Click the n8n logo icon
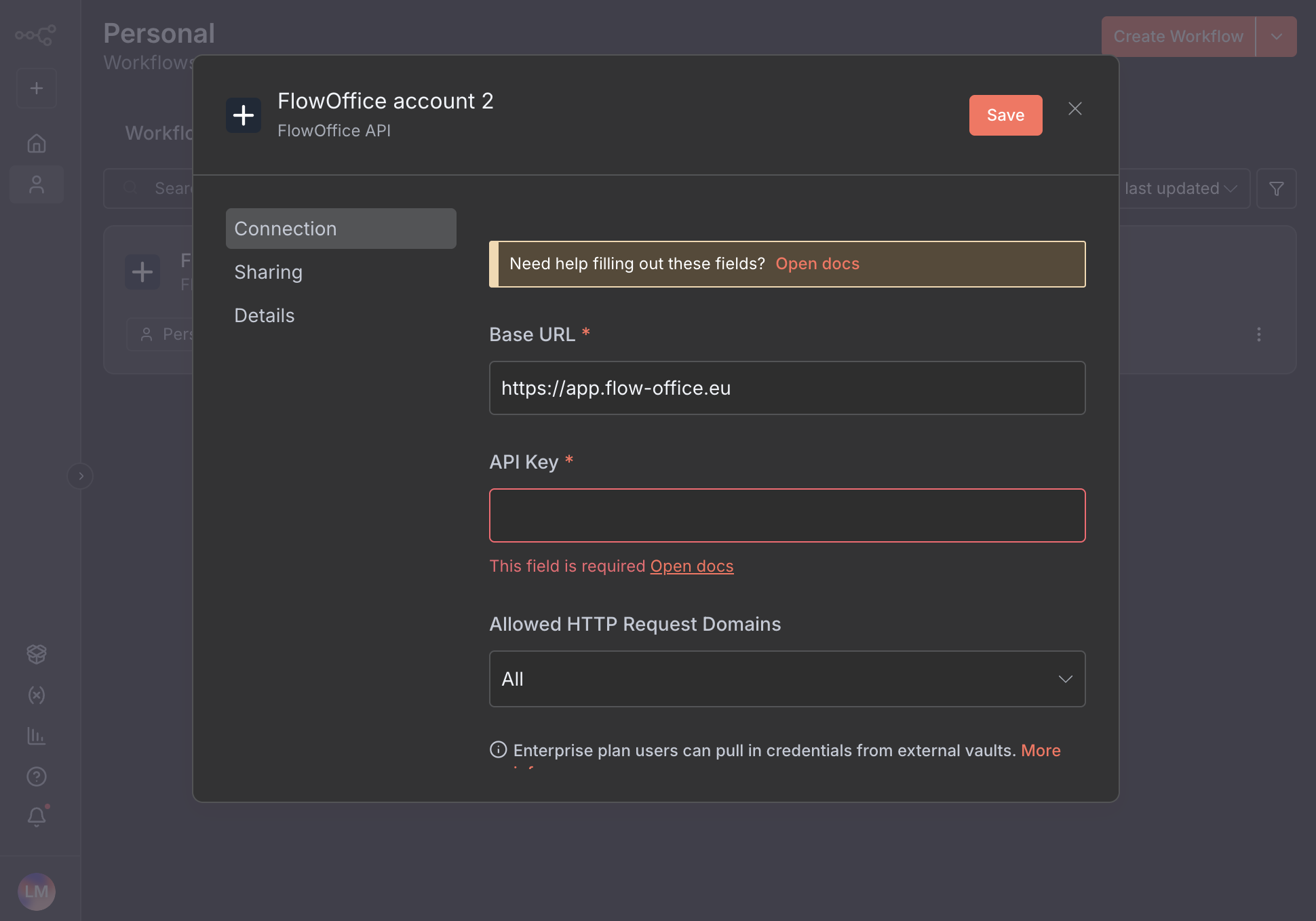Viewport: 1316px width, 921px height. coord(36,35)
